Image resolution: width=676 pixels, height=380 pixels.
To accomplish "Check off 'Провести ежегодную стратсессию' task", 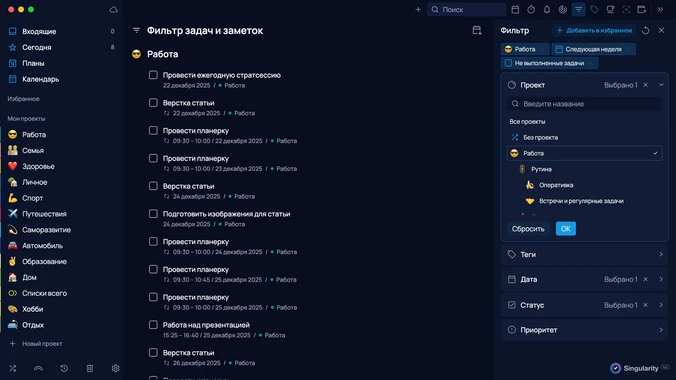I will pos(153,75).
